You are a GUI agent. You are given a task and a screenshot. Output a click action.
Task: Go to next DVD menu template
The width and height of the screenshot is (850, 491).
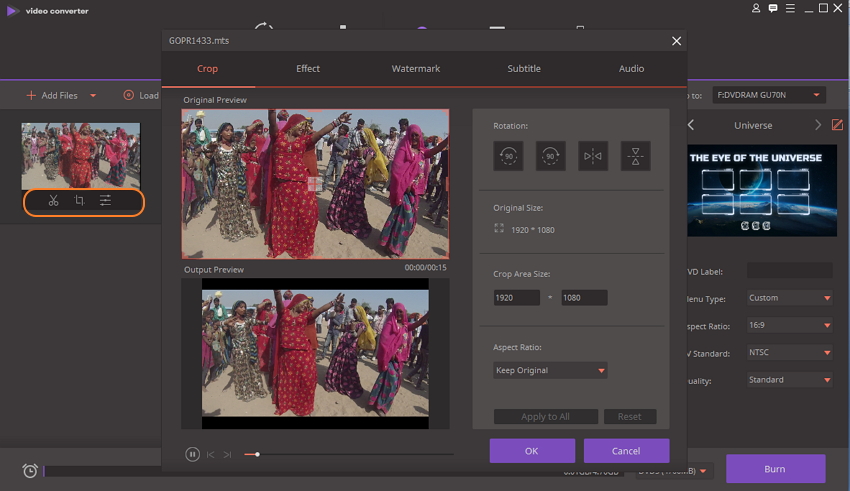pos(817,125)
